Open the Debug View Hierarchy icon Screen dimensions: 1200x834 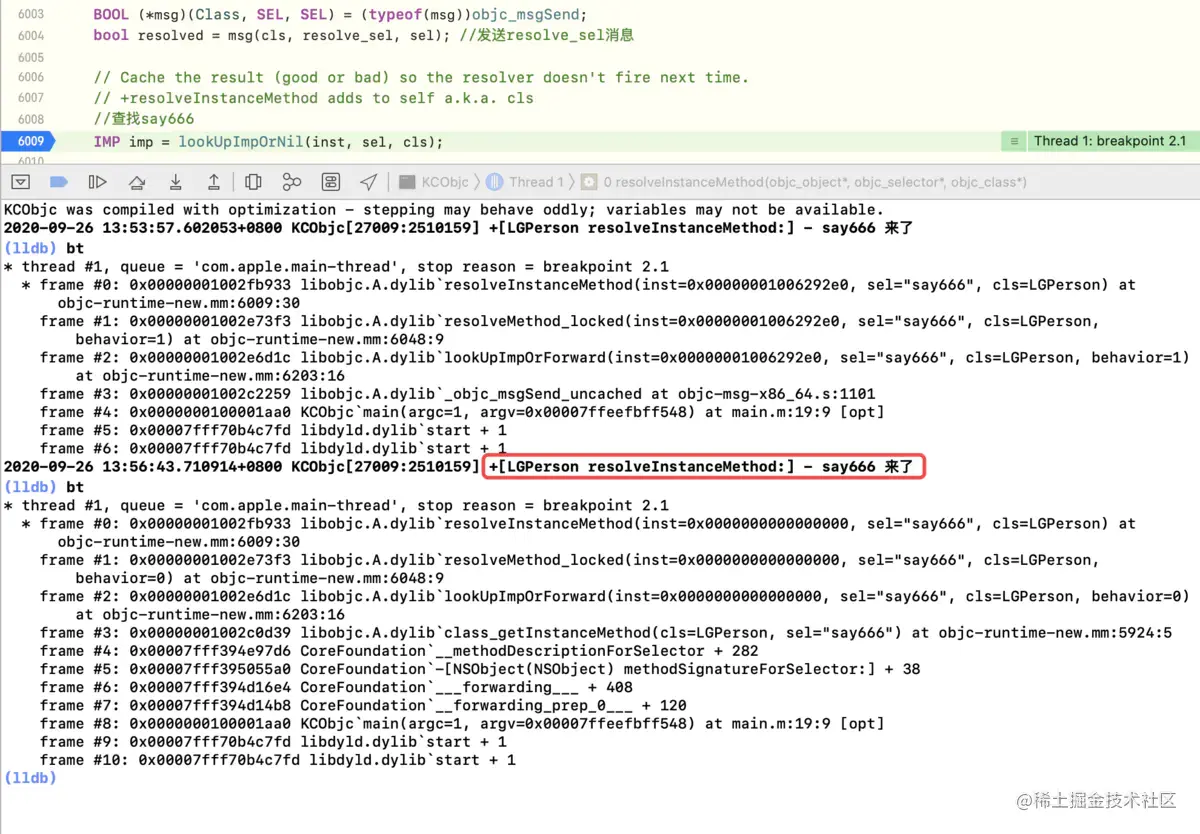point(254,182)
